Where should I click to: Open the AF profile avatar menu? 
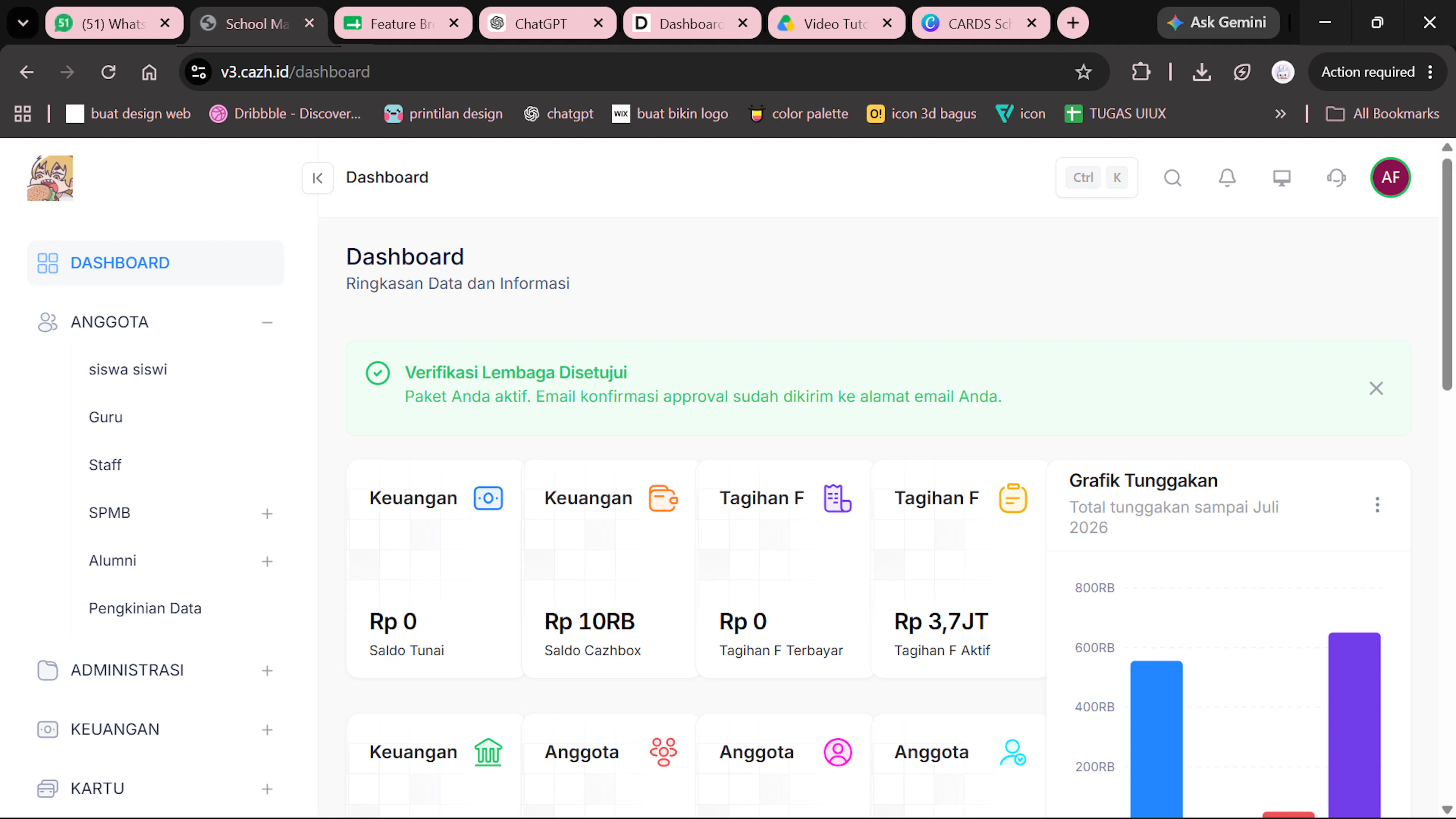[1390, 177]
